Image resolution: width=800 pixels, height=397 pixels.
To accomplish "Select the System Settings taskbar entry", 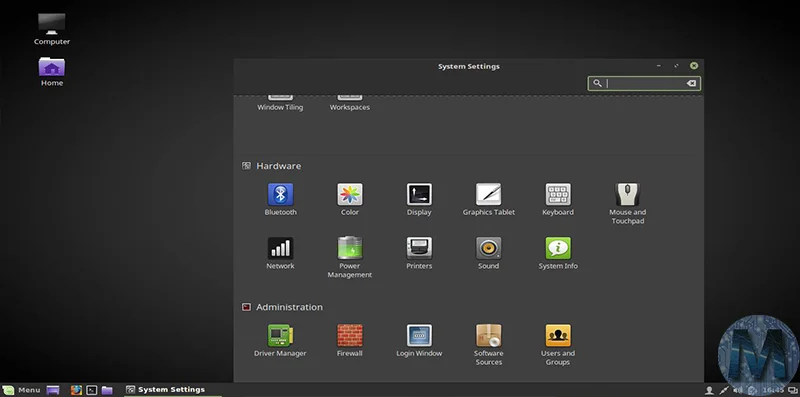I will 172,390.
